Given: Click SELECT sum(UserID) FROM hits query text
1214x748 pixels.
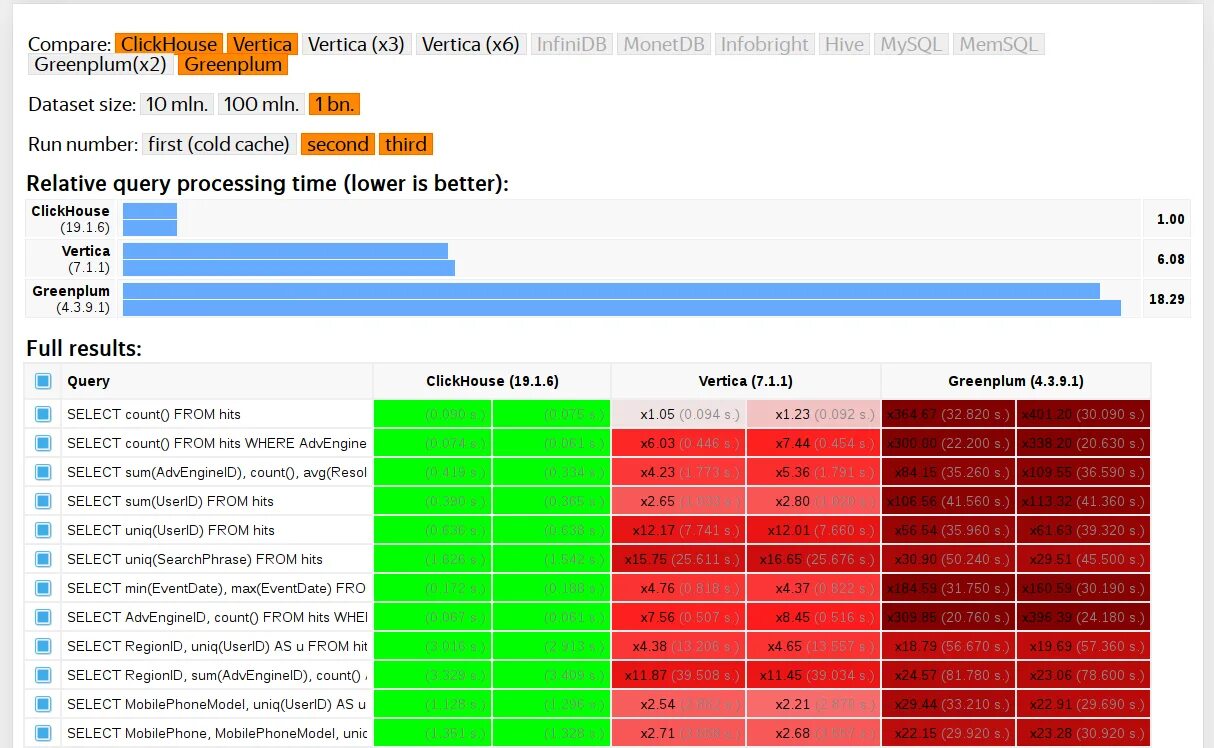Looking at the screenshot, I should tap(170, 501).
